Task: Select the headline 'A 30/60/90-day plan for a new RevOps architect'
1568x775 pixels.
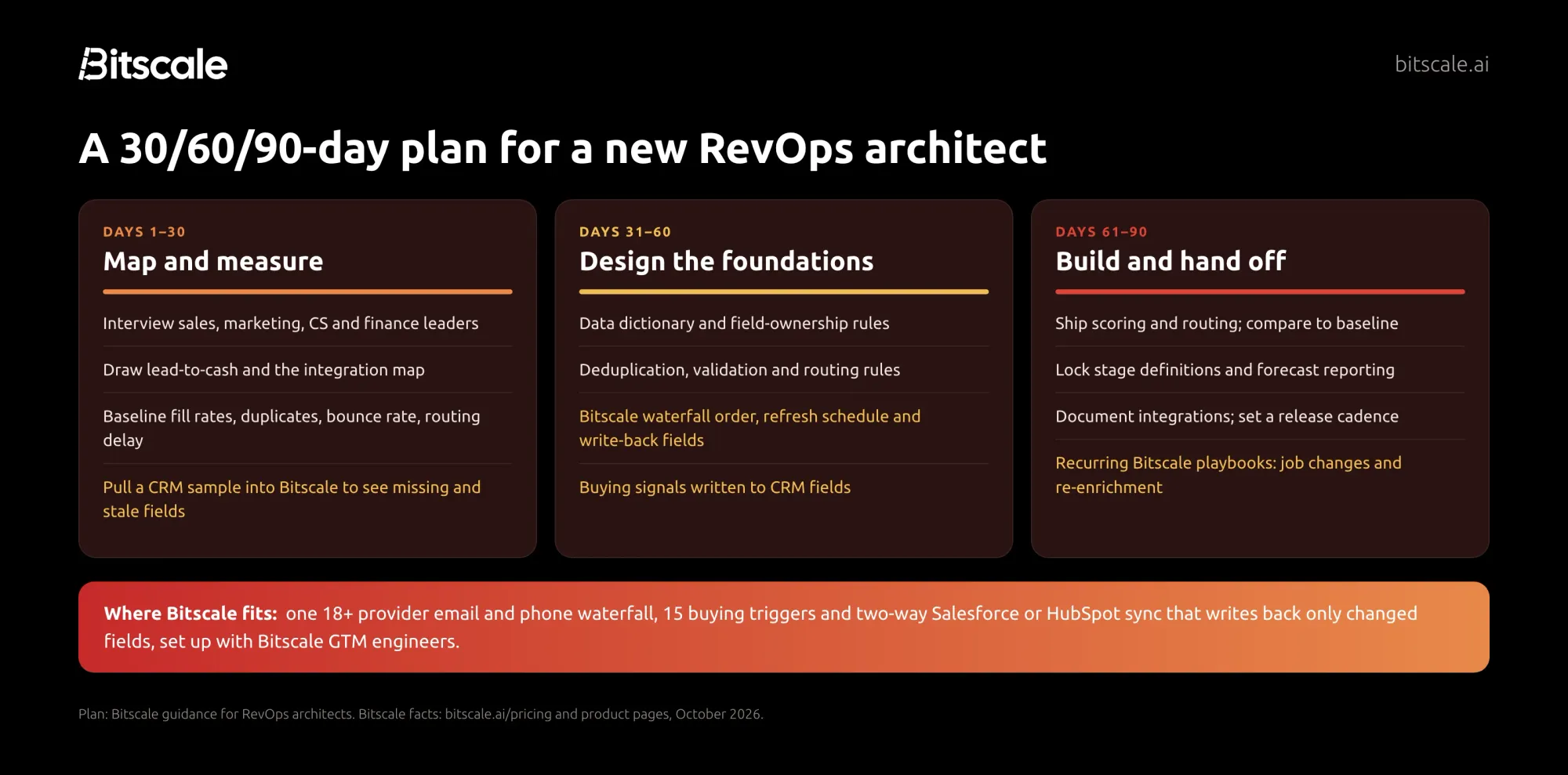Action: click(x=563, y=149)
